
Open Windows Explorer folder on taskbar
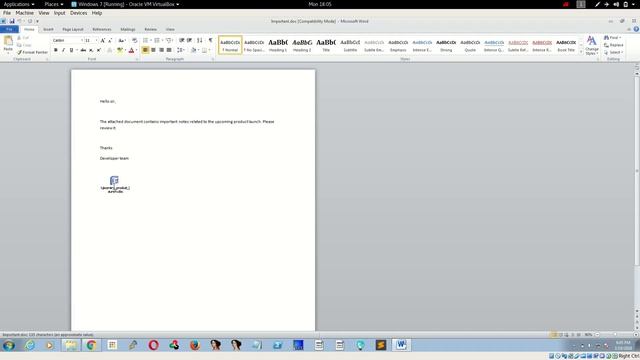tap(70, 345)
